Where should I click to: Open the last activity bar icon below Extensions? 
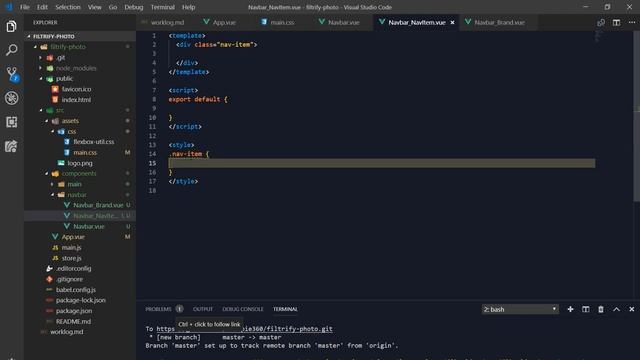(11, 146)
